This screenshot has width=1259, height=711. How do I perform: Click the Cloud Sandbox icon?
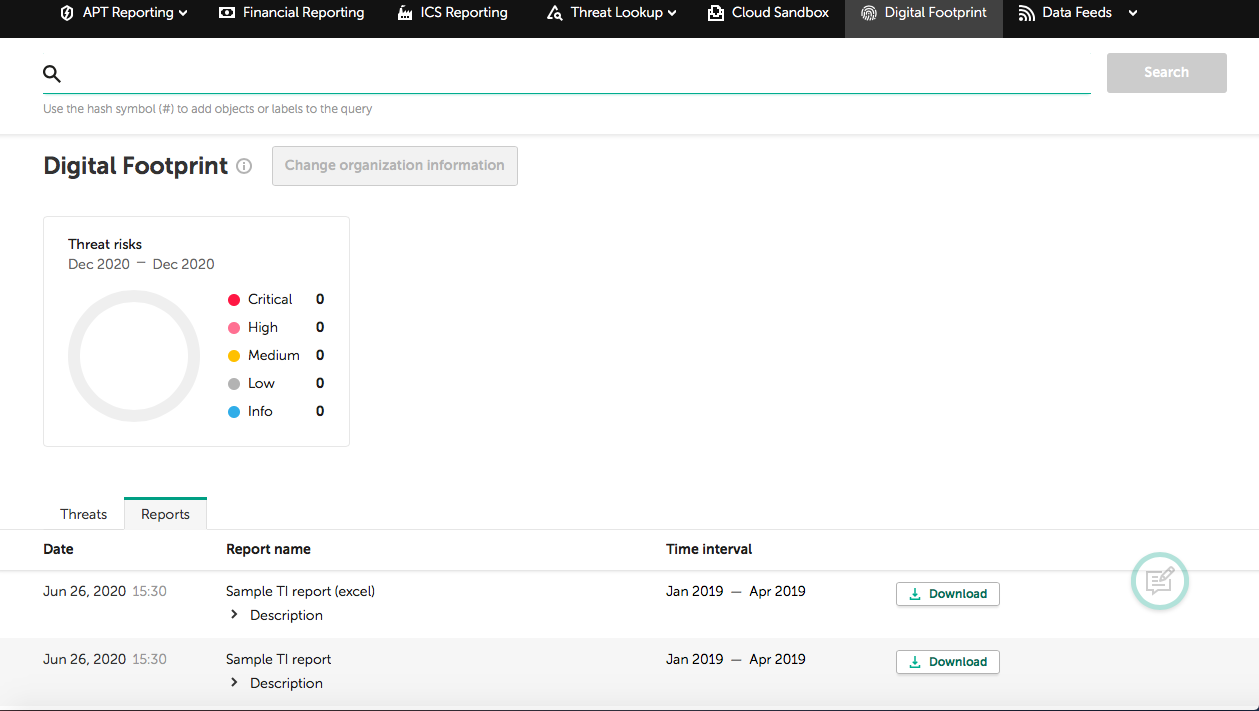tap(716, 14)
